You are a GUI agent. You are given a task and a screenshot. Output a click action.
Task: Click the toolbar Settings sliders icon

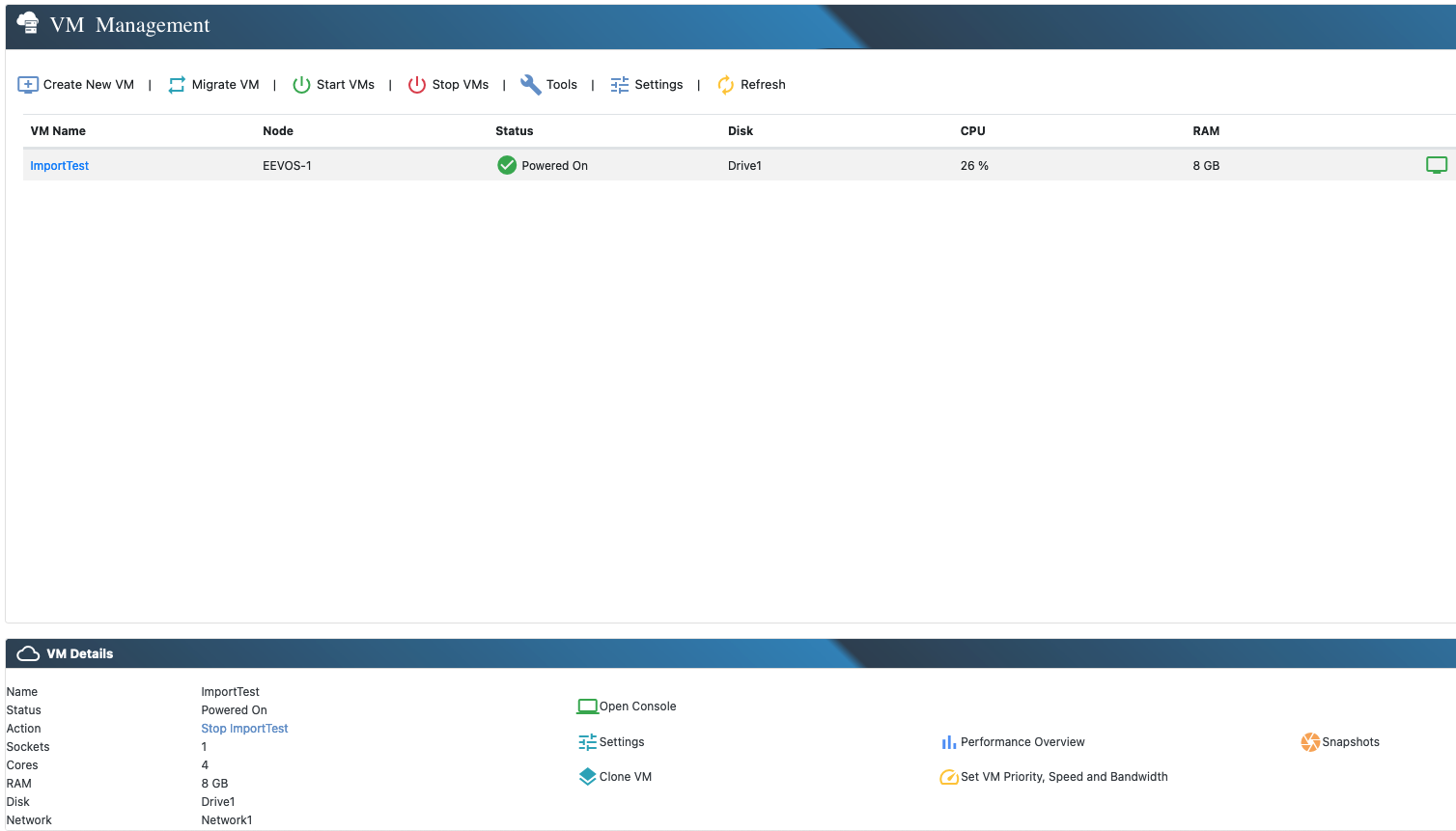(x=619, y=85)
